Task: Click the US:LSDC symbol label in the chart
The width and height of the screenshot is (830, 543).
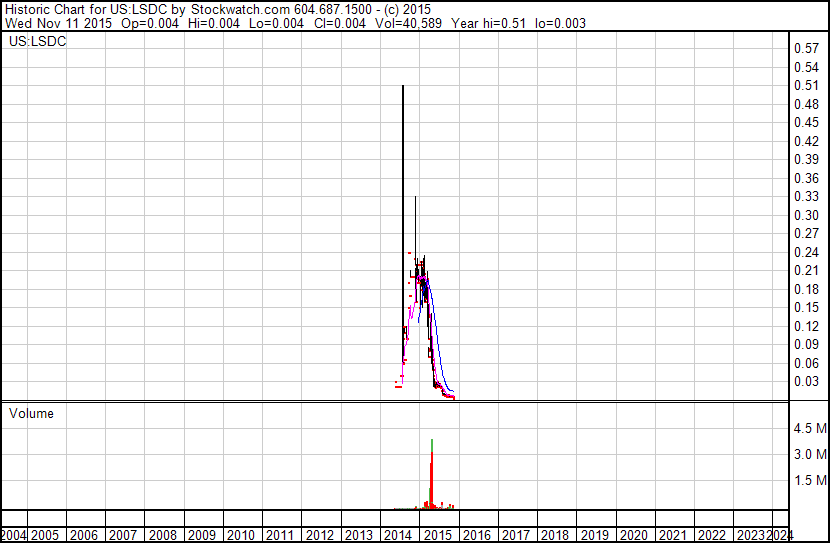Action: click(38, 41)
